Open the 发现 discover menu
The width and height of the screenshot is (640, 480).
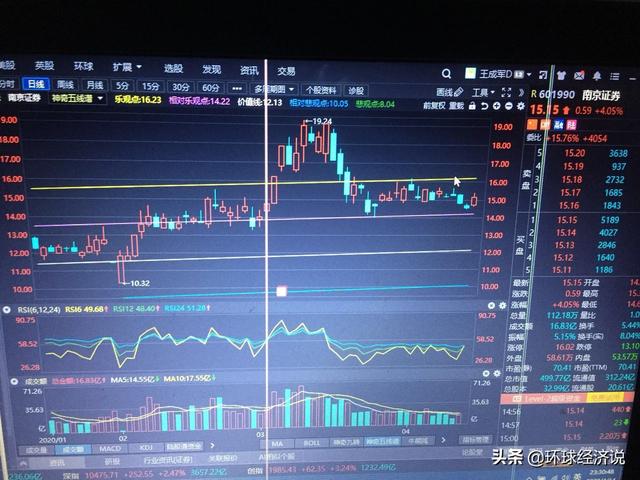pos(211,69)
